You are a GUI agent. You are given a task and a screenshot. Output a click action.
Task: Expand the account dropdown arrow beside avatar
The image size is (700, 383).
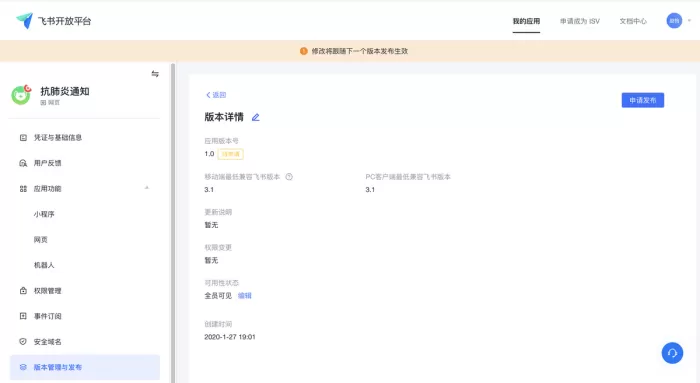[689, 21]
